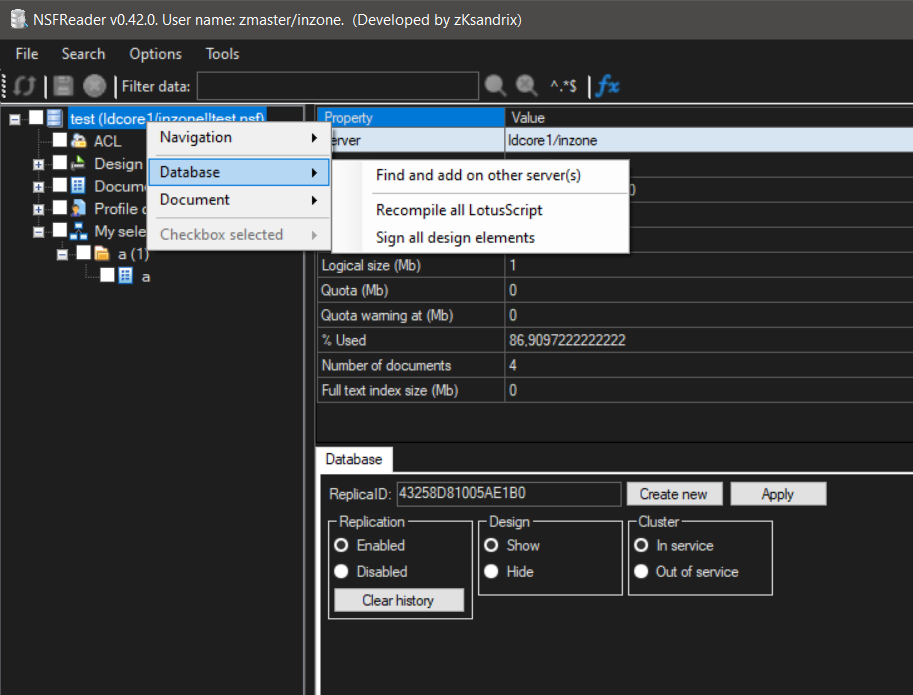Select the % Used property row
Image resolution: width=913 pixels, height=695 pixels.
615,341
